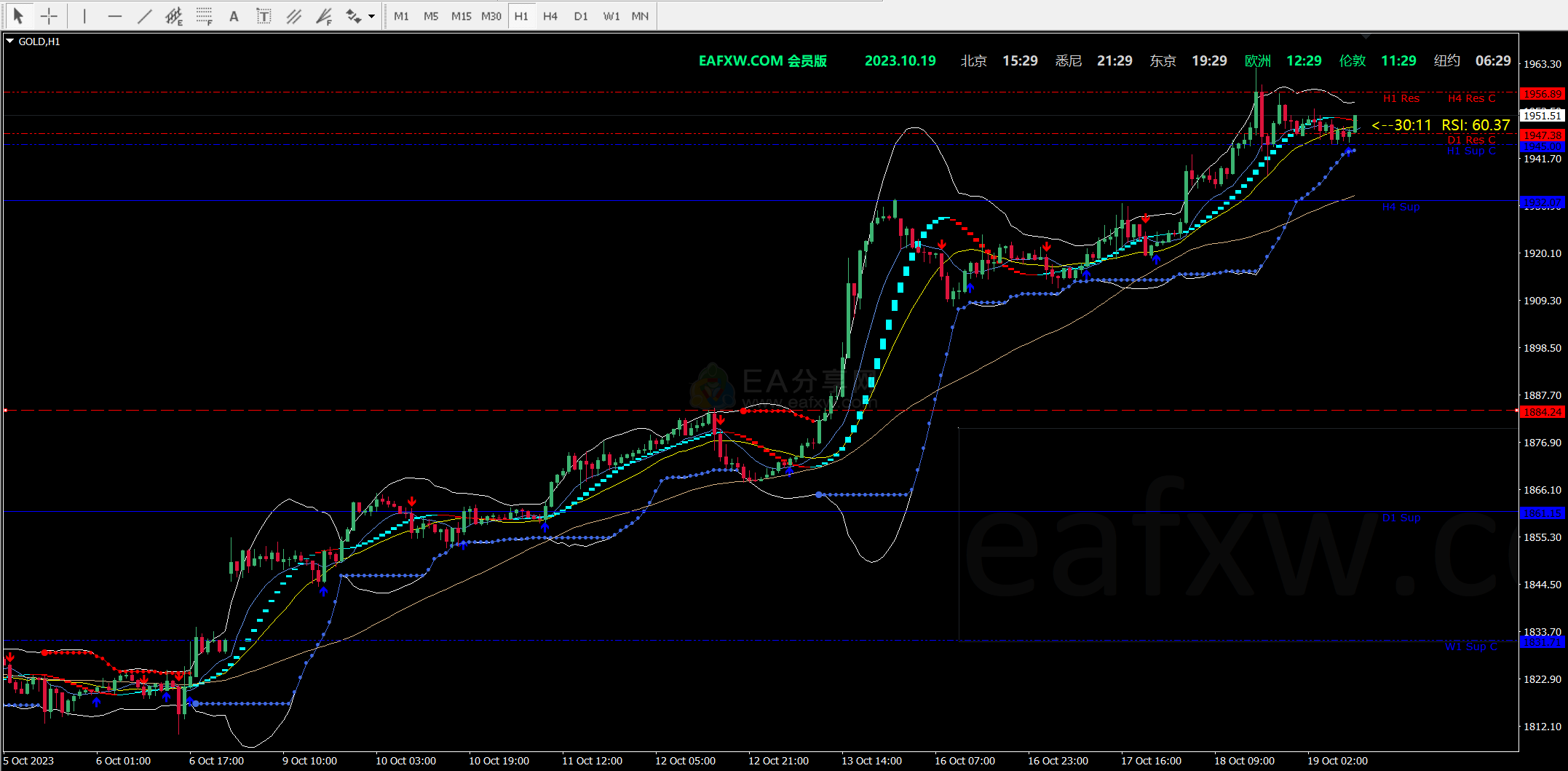
Task: Click the Arrows shapes tool icon
Action: (x=353, y=15)
